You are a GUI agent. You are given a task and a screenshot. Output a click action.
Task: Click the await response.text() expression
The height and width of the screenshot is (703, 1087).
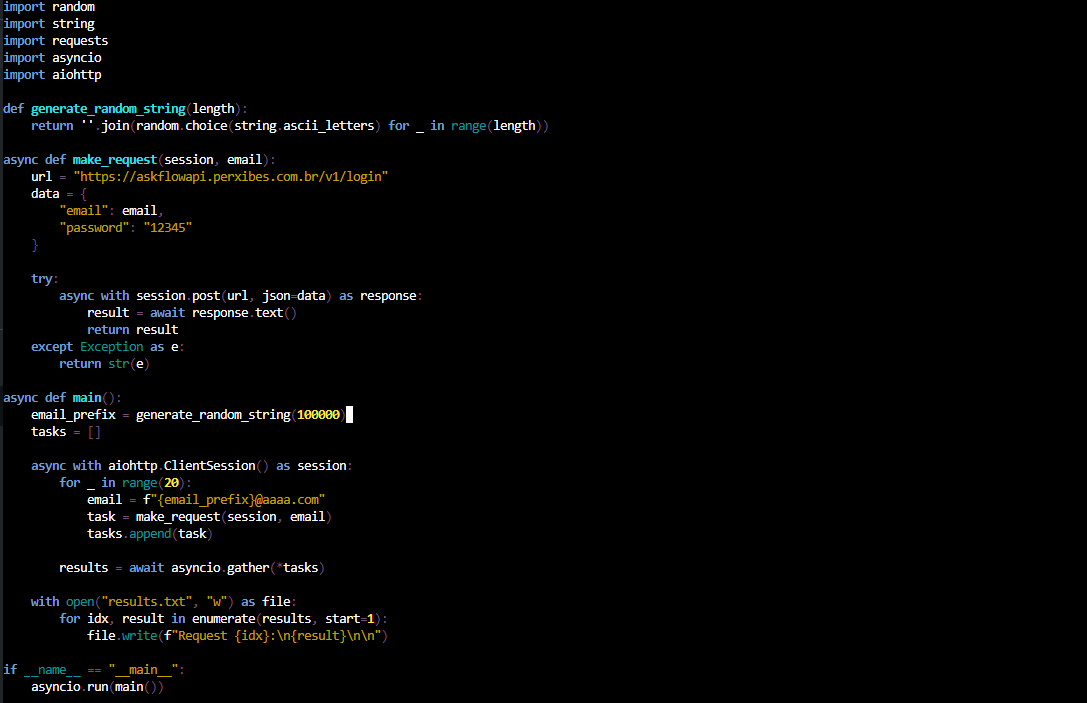pos(223,312)
